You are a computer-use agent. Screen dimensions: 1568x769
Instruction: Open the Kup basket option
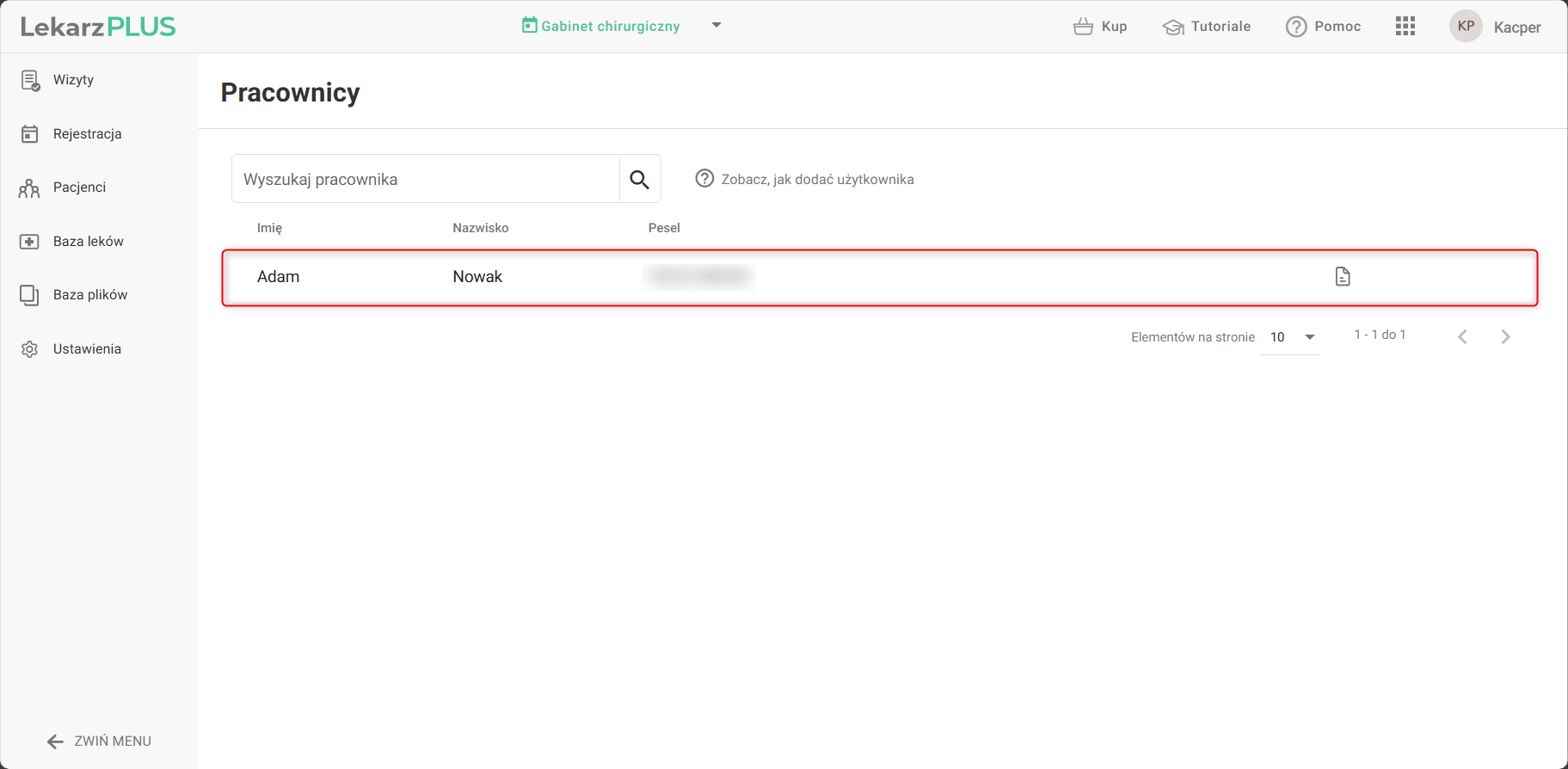(1100, 27)
